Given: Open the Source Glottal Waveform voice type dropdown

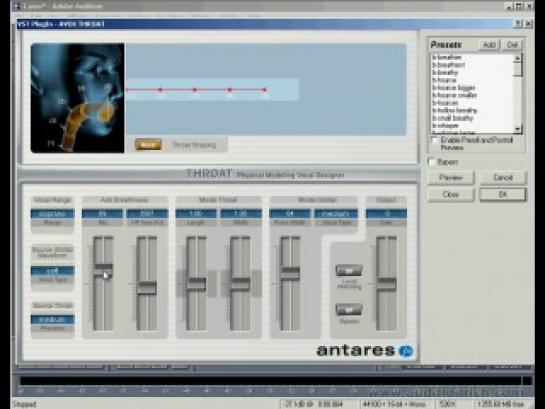Looking at the screenshot, I should [52, 271].
